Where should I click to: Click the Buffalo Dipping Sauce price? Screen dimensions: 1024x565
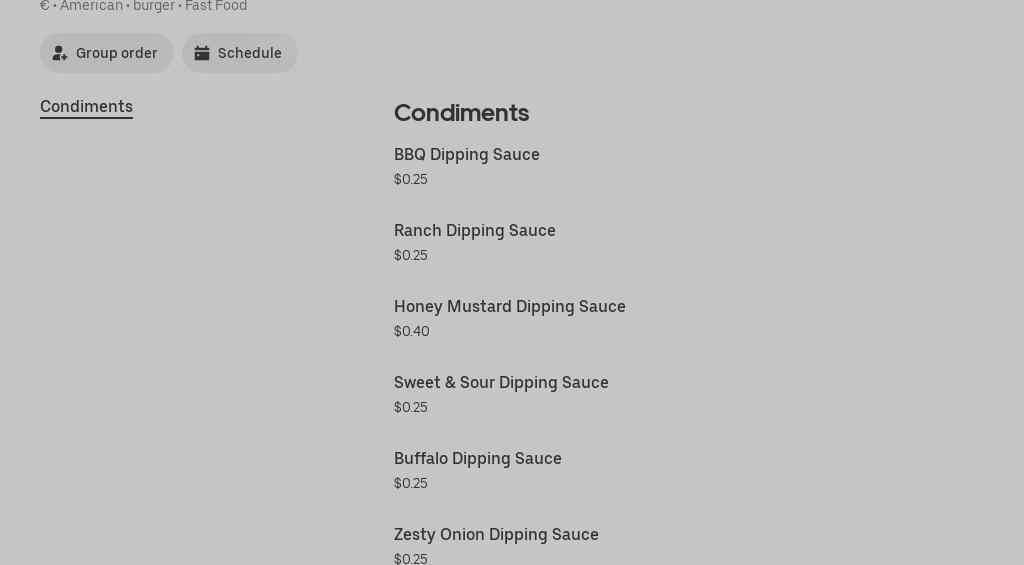coord(410,483)
